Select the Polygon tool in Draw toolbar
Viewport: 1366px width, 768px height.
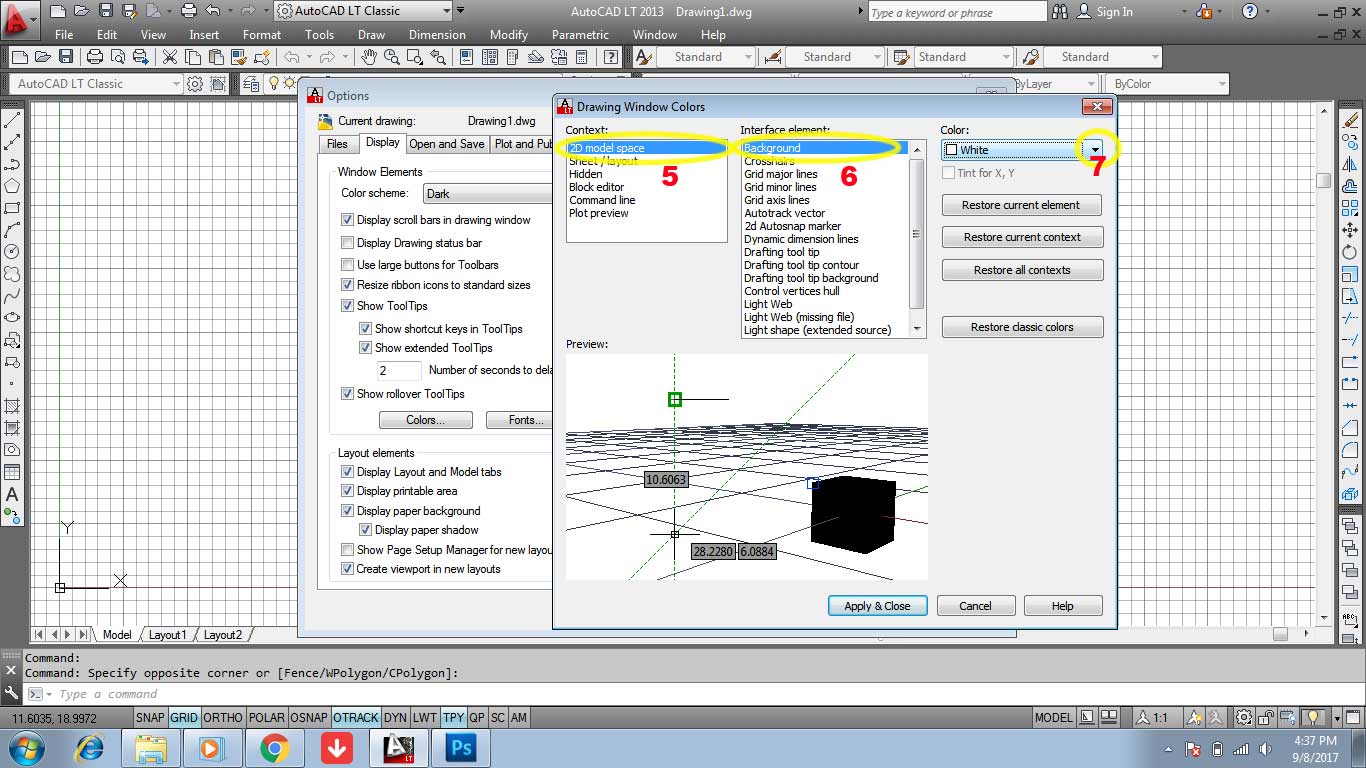coord(12,186)
